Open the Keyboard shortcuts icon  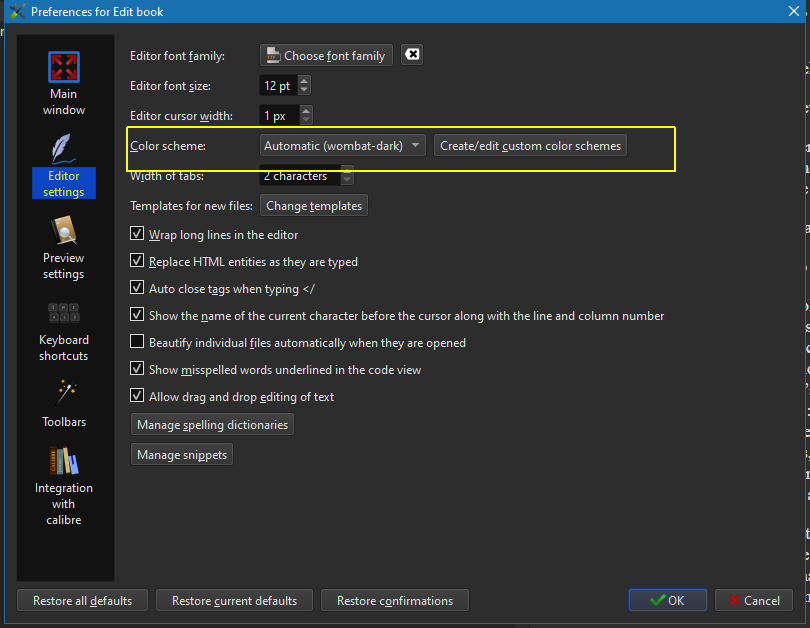pyautogui.click(x=63, y=313)
